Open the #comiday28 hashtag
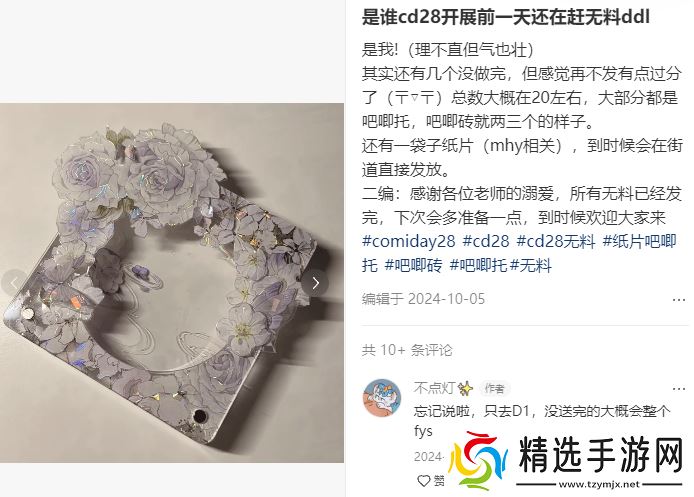 click(x=409, y=241)
